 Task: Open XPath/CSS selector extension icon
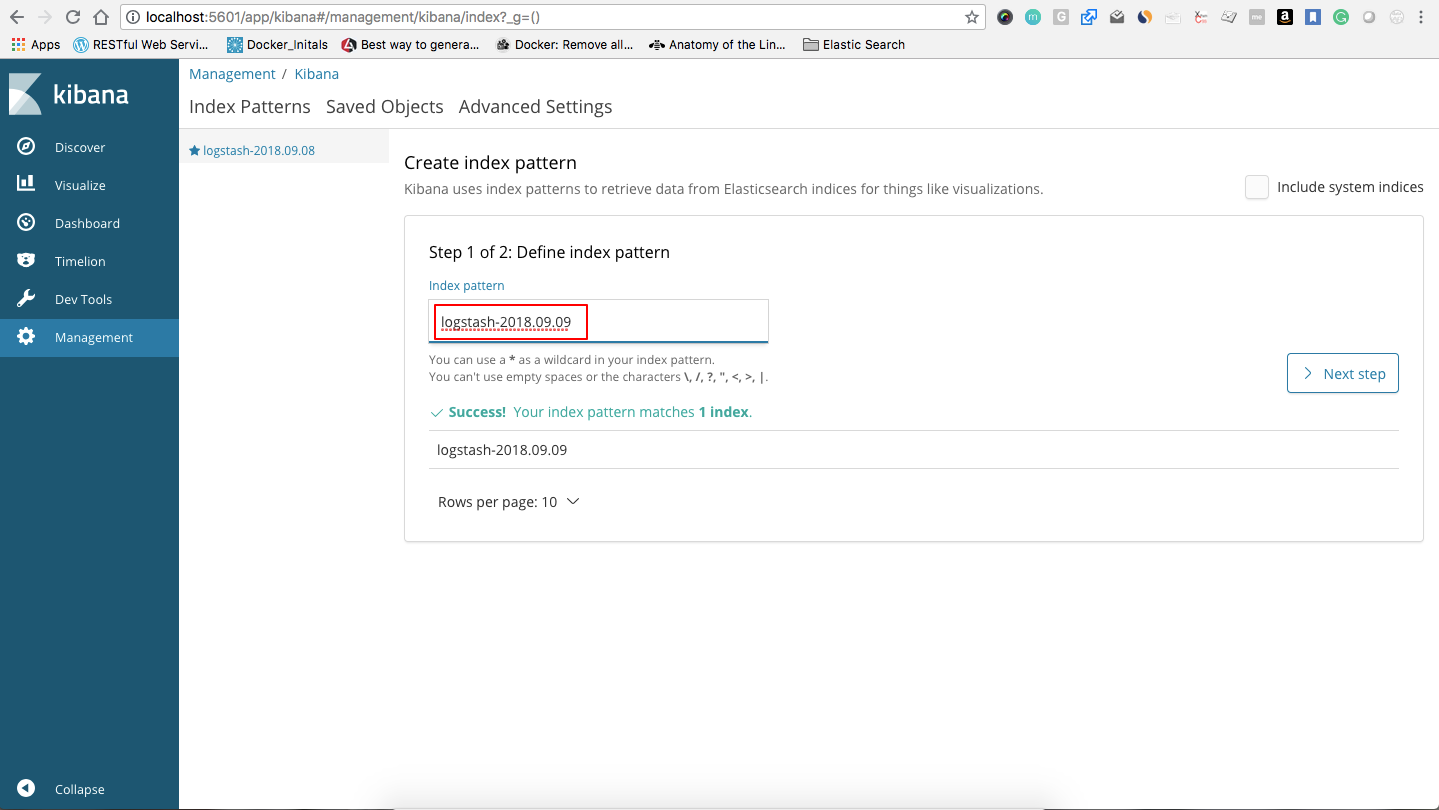1201,17
